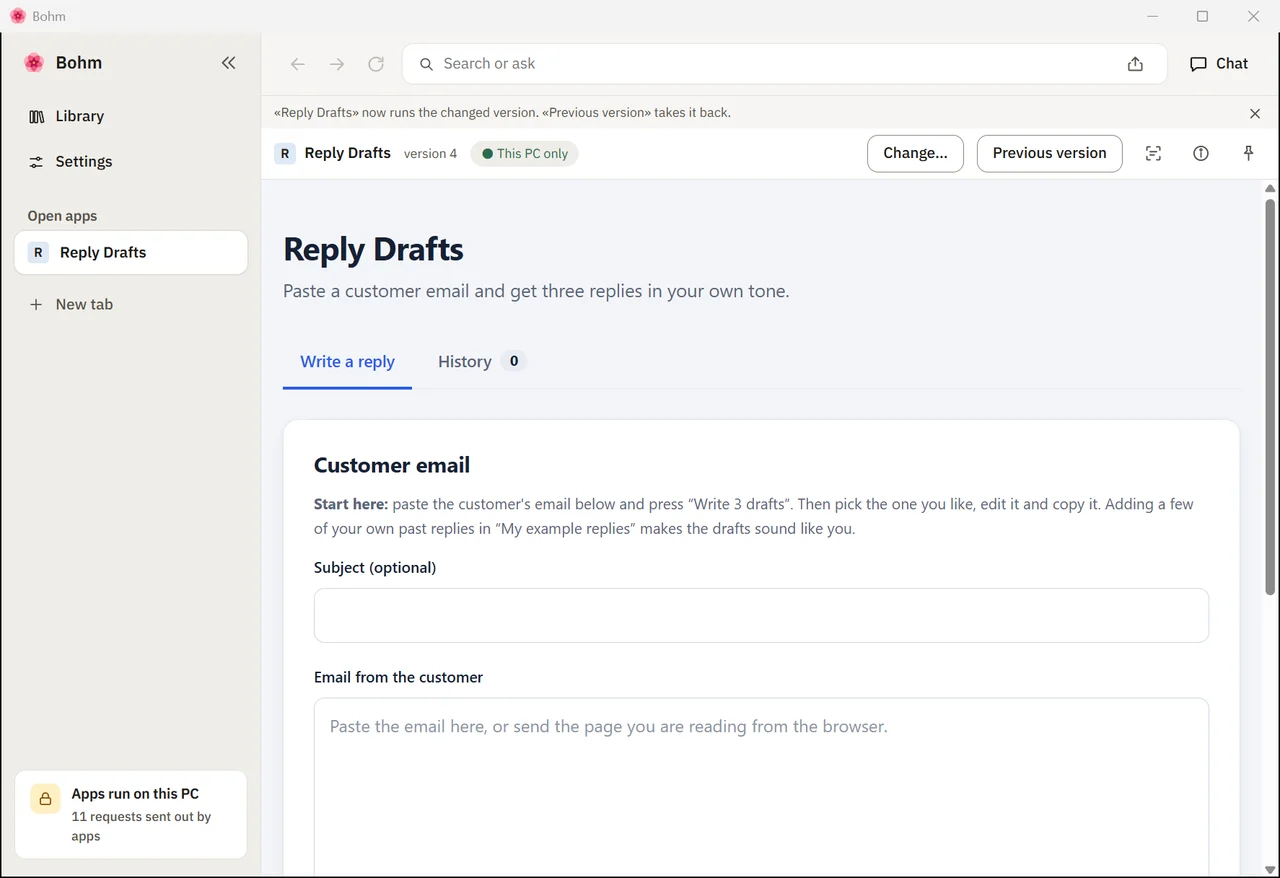The width and height of the screenshot is (1280, 878).
Task: Click the Email from the customer text area
Action: 761,787
